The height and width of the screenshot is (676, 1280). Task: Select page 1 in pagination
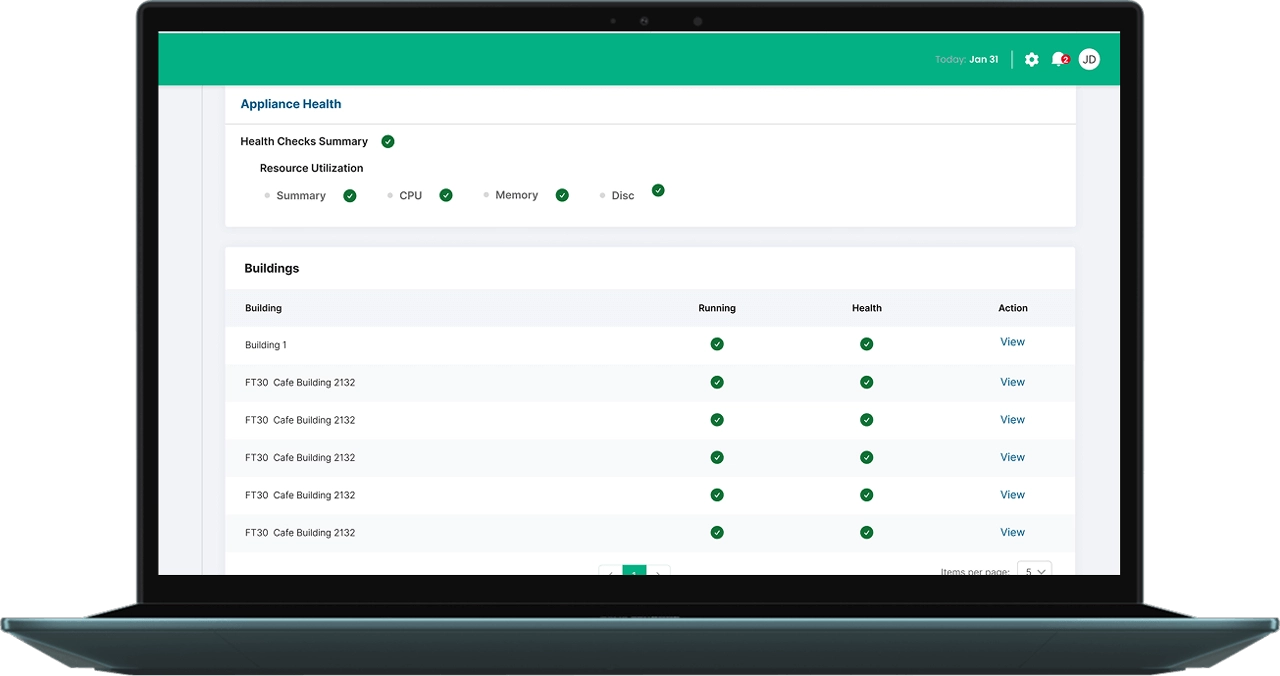click(634, 571)
